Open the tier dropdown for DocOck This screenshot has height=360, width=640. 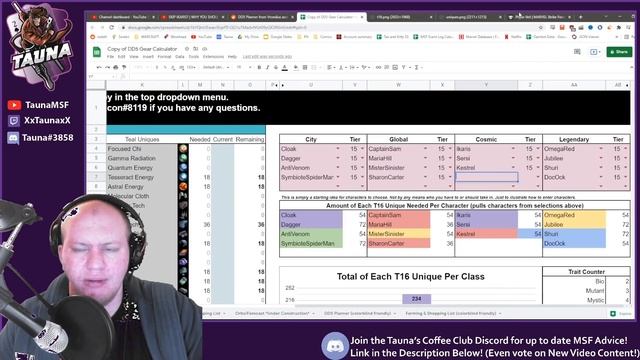coord(626,177)
